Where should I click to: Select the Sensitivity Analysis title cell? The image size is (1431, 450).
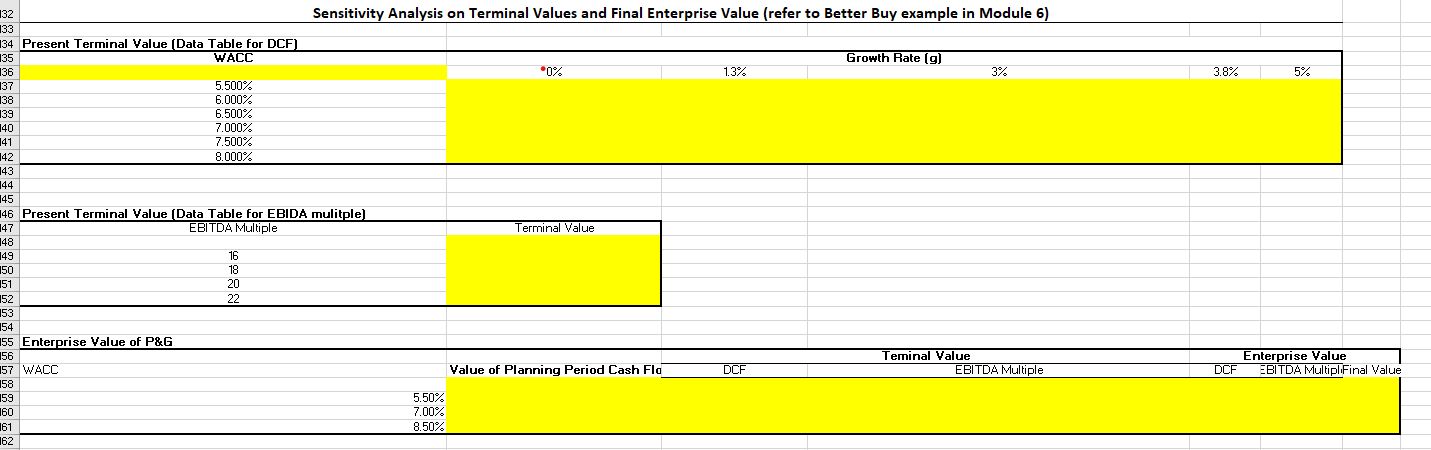(x=680, y=13)
